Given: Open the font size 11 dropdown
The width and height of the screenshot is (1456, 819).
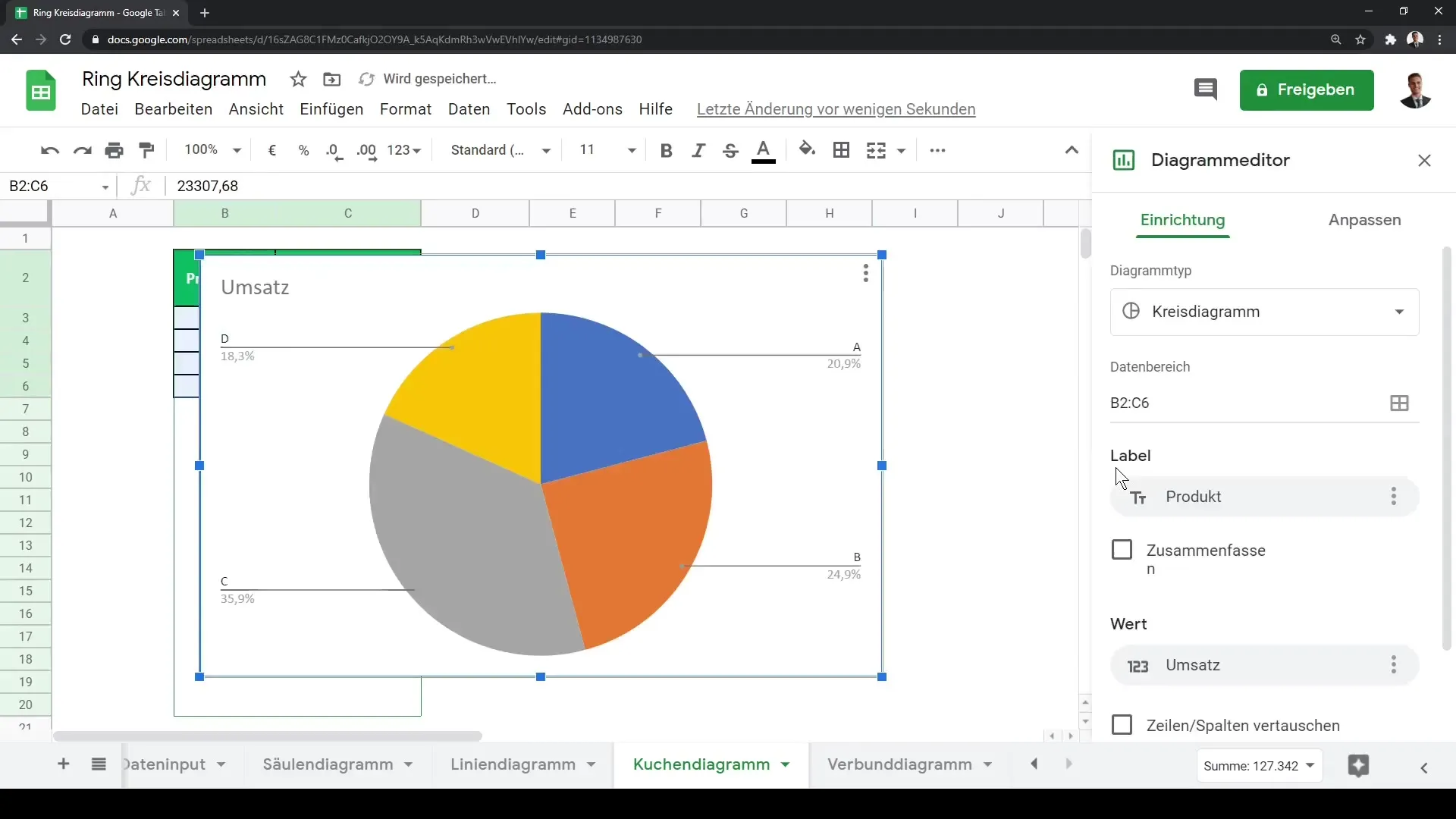Looking at the screenshot, I should 607,150.
